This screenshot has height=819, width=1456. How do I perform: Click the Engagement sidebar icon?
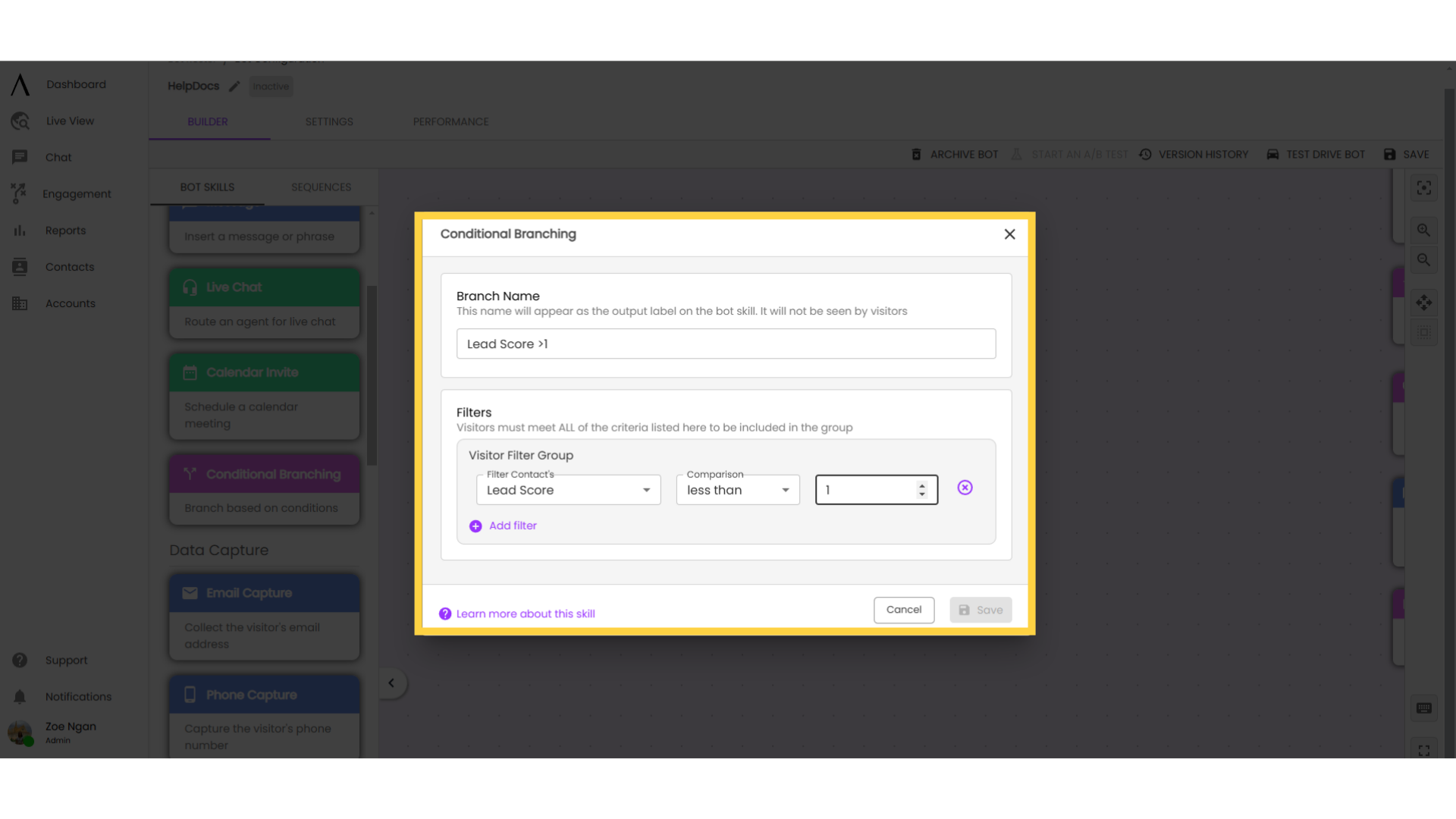(18, 193)
